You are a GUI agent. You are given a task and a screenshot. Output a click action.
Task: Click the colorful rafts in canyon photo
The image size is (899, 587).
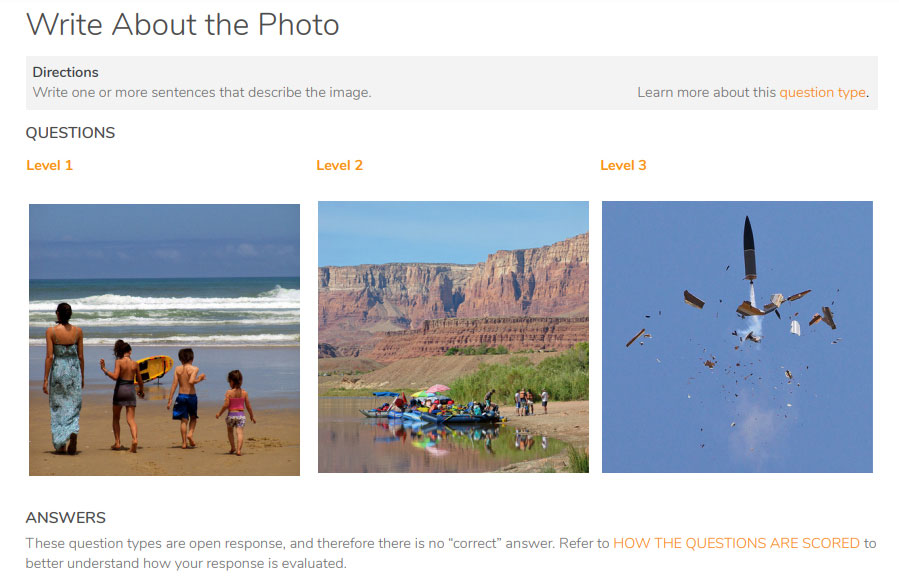pos(431,408)
